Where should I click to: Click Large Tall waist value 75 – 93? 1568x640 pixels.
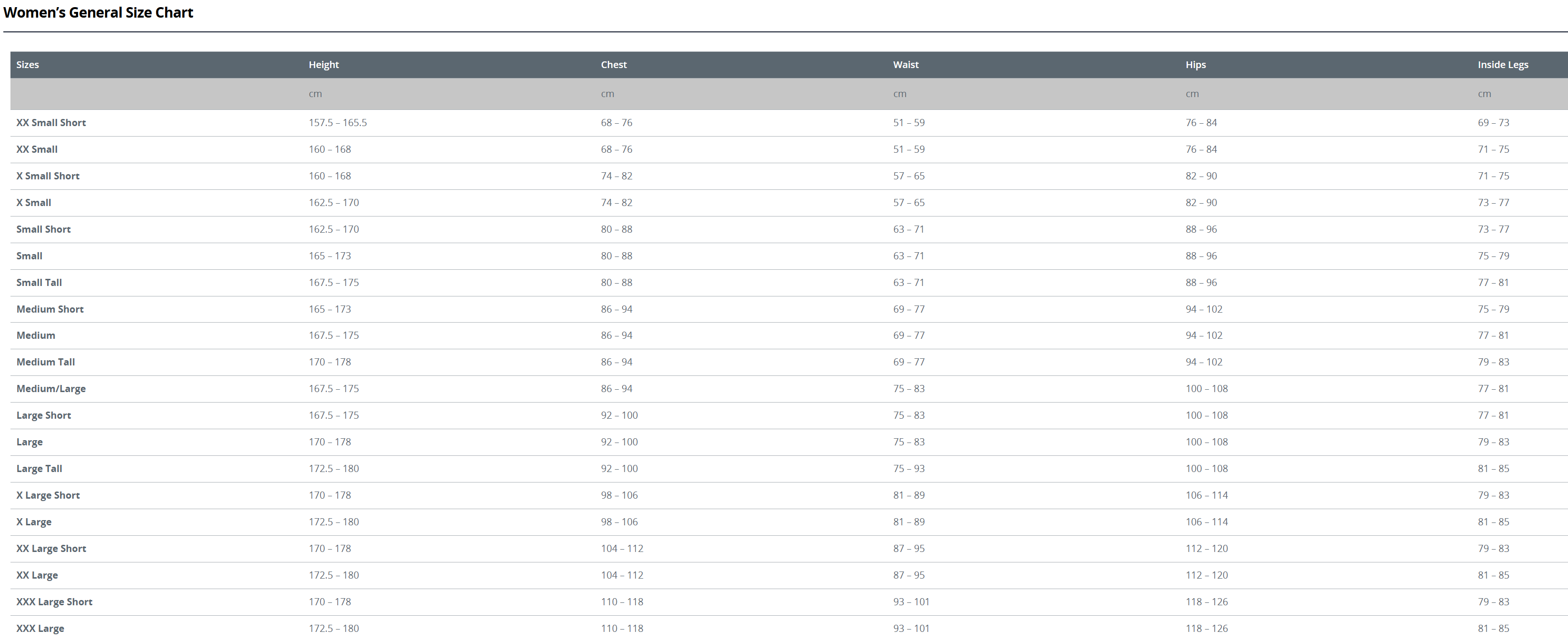908,468
